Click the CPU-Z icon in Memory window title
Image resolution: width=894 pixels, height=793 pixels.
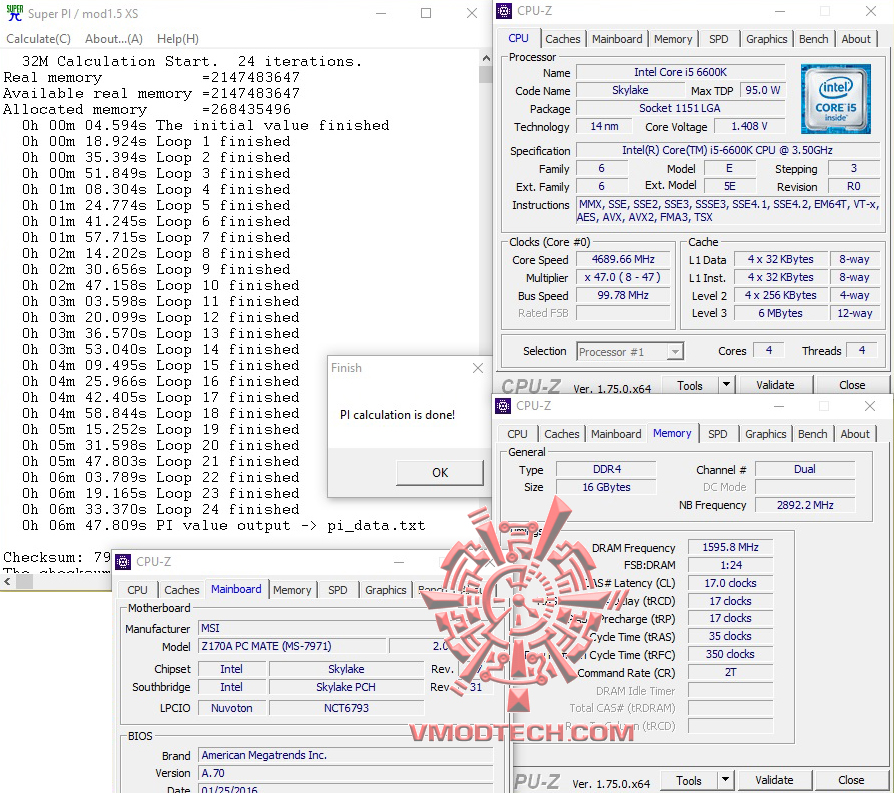click(503, 406)
